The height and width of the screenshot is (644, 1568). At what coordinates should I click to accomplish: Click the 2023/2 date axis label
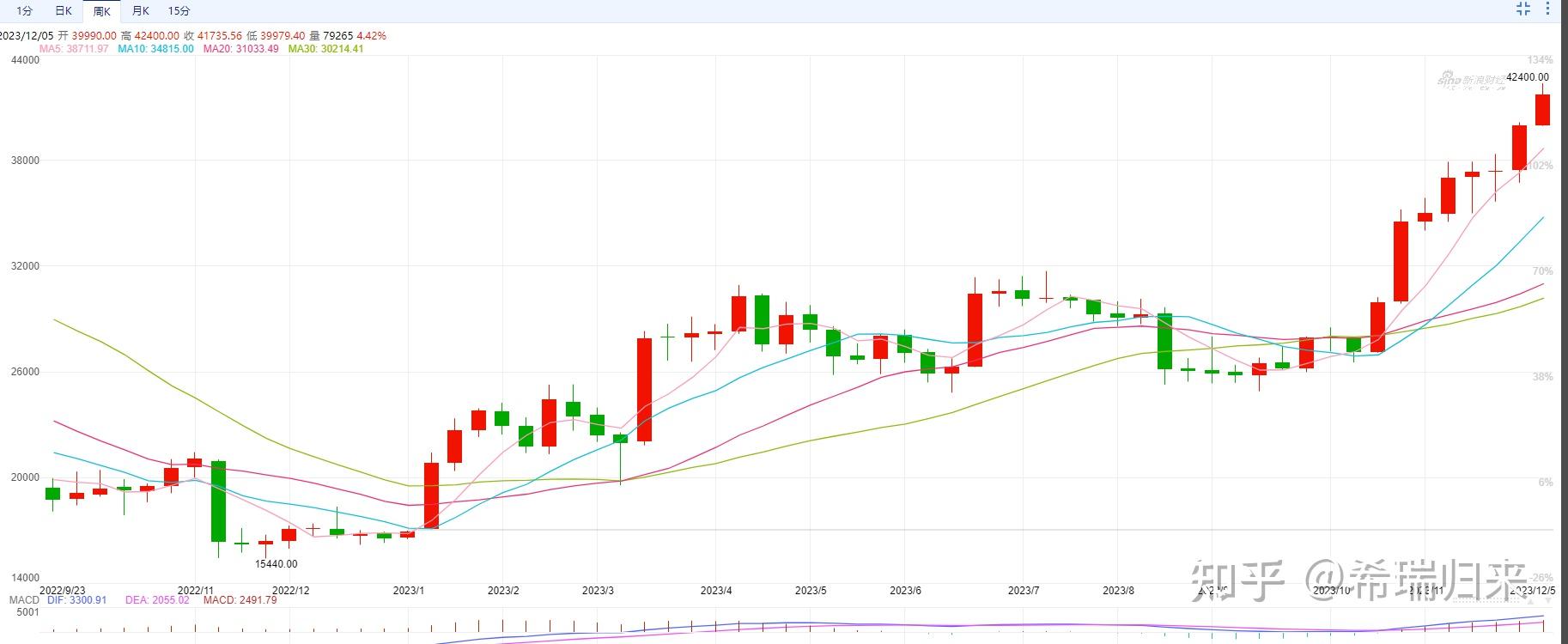(x=503, y=591)
